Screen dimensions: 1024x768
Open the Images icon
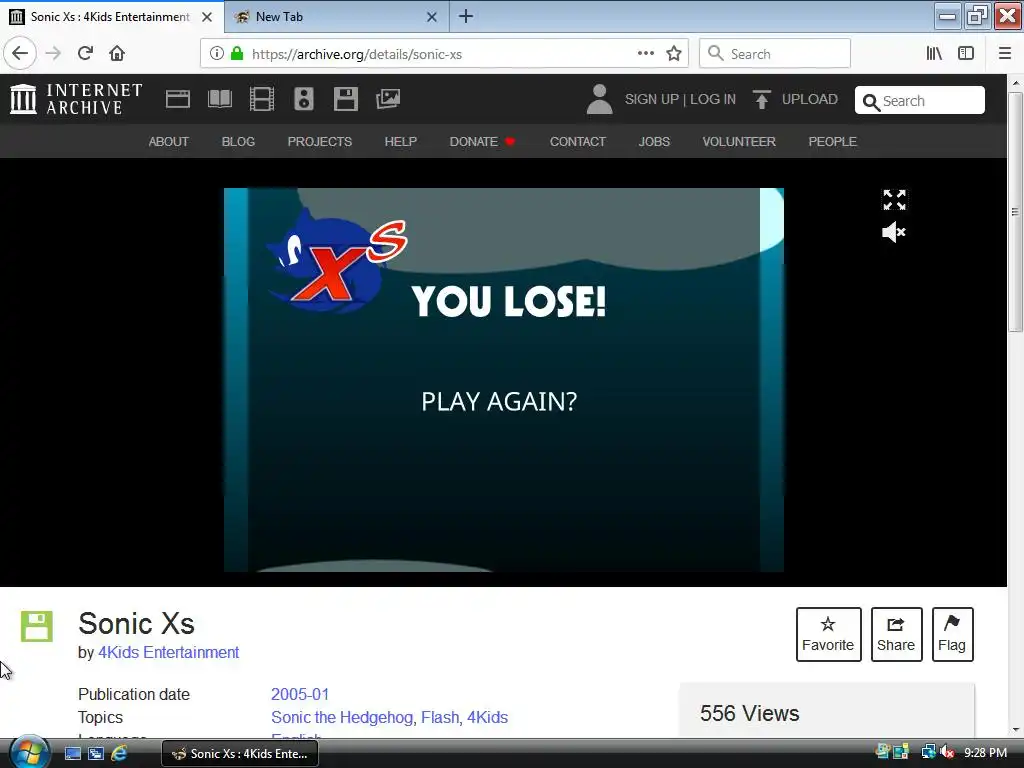(x=388, y=99)
